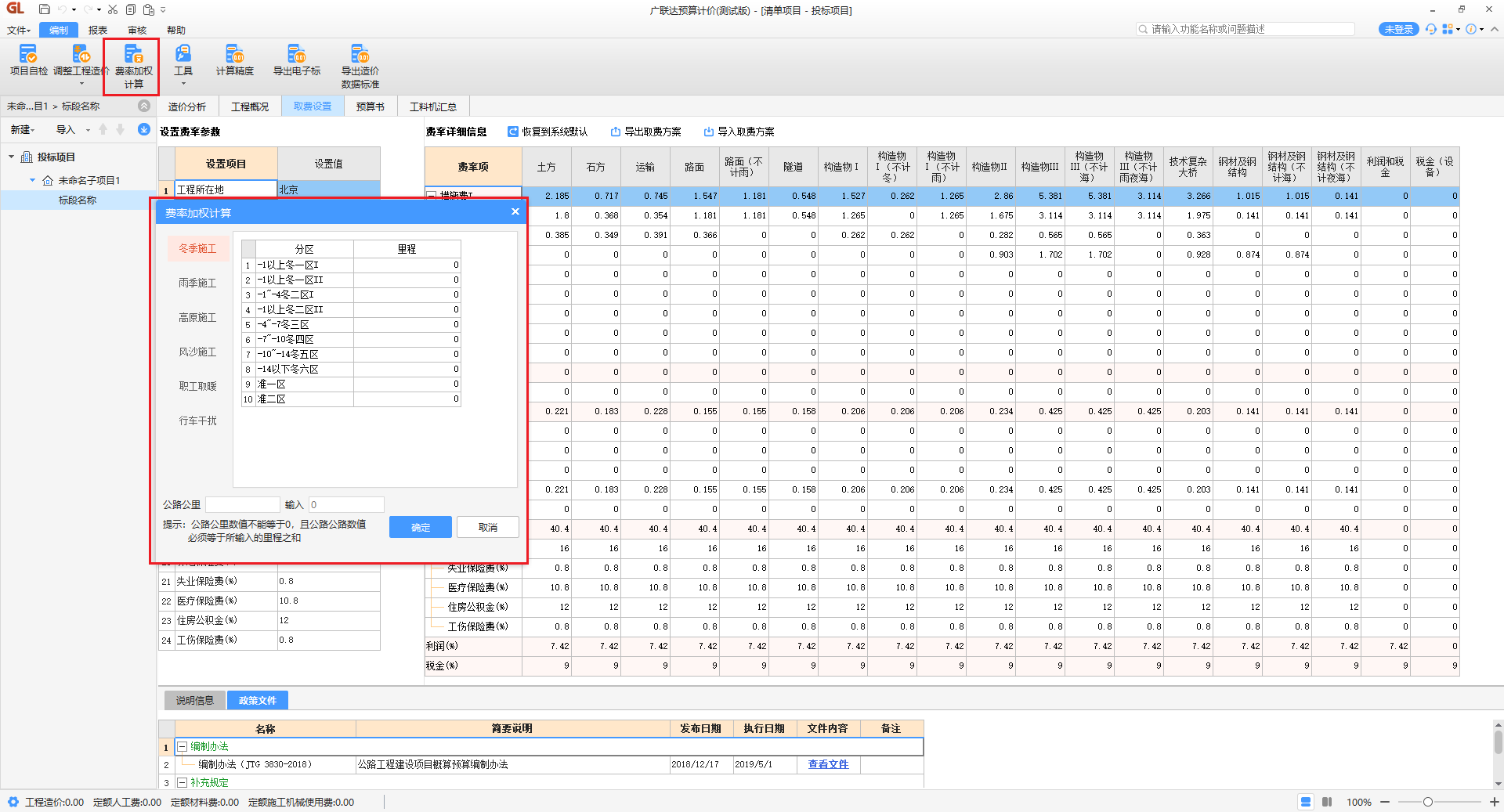Open 造价分析 tab

187,106
